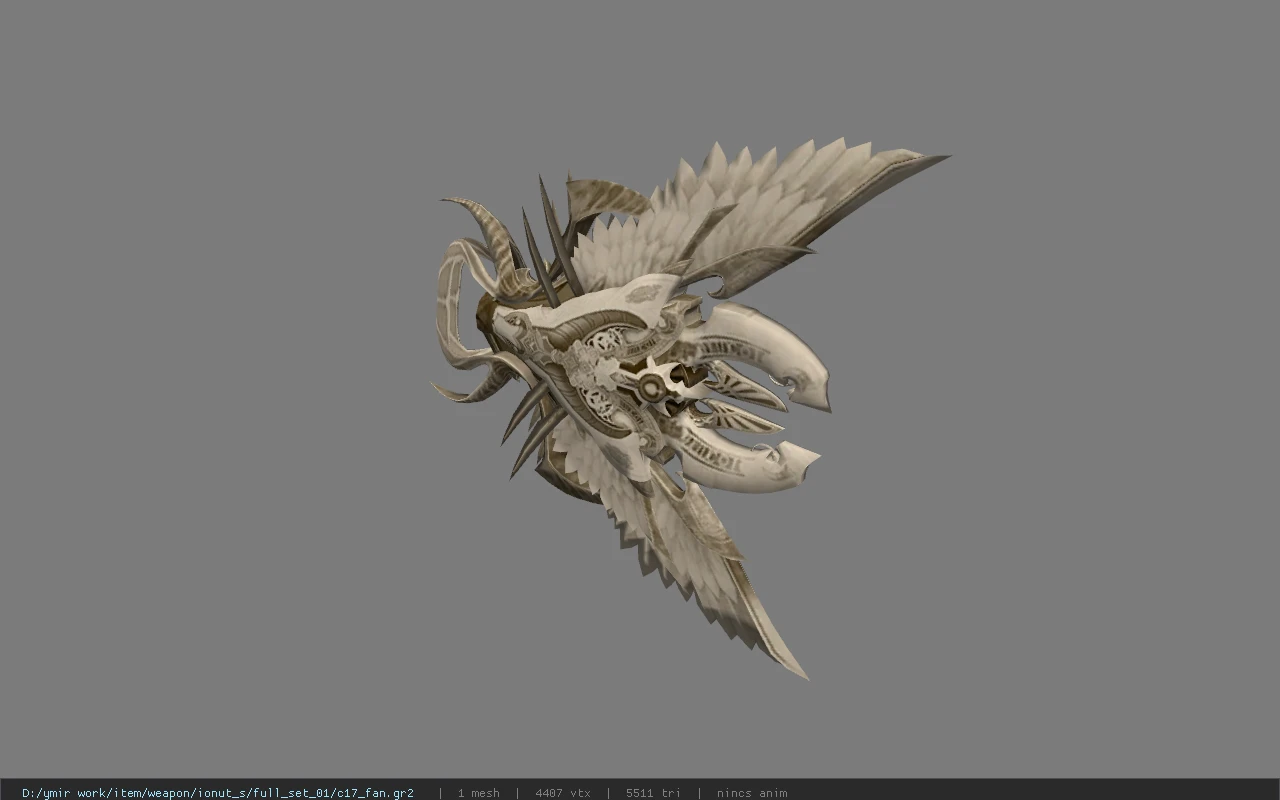Click the '4407 vtx' vertex count
This screenshot has height=800, width=1280.
(563, 793)
